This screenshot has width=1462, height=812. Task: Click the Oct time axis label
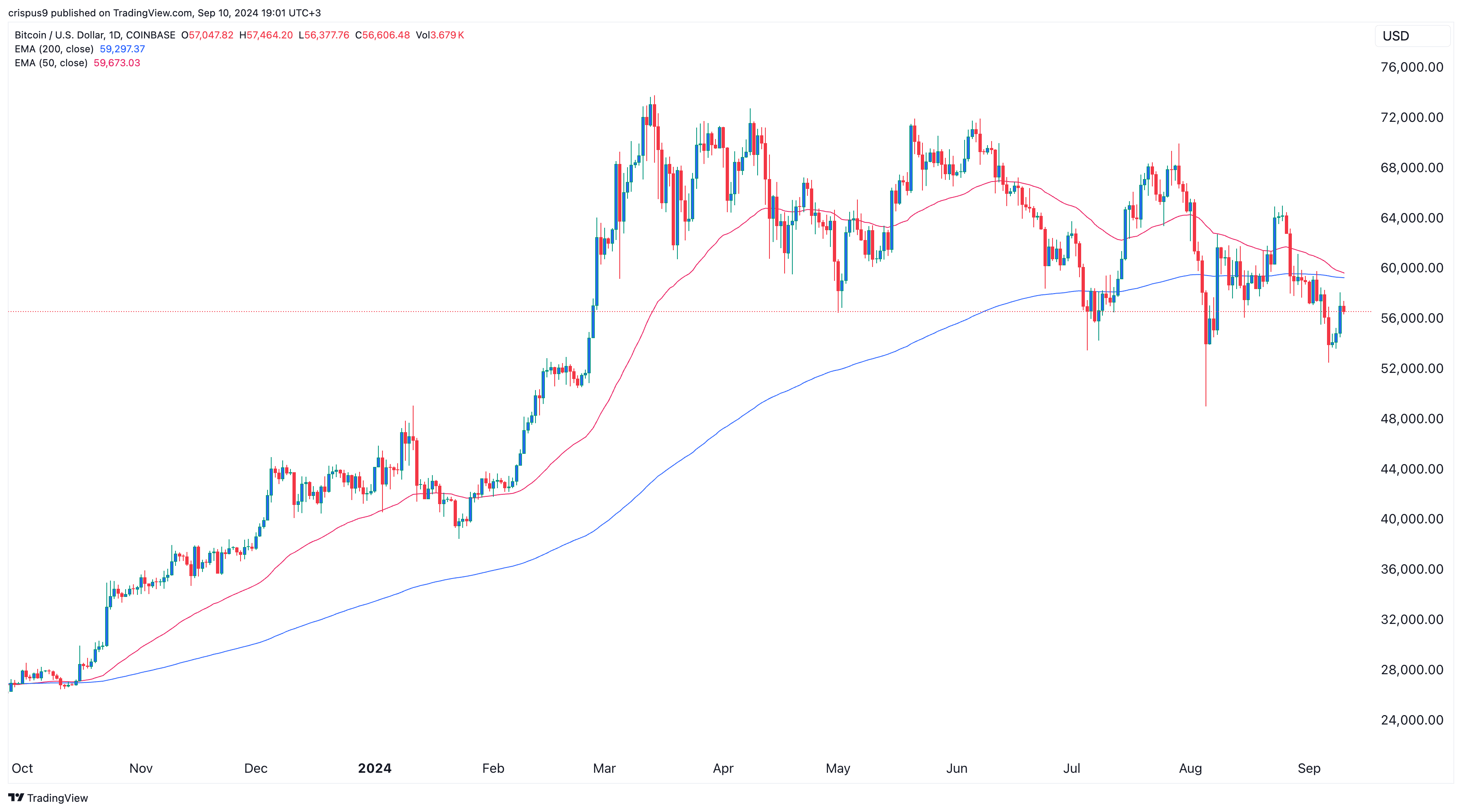tap(22, 768)
